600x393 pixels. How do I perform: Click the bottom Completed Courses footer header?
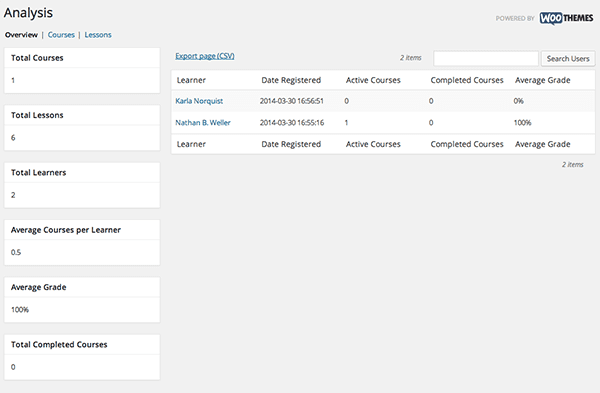point(467,144)
